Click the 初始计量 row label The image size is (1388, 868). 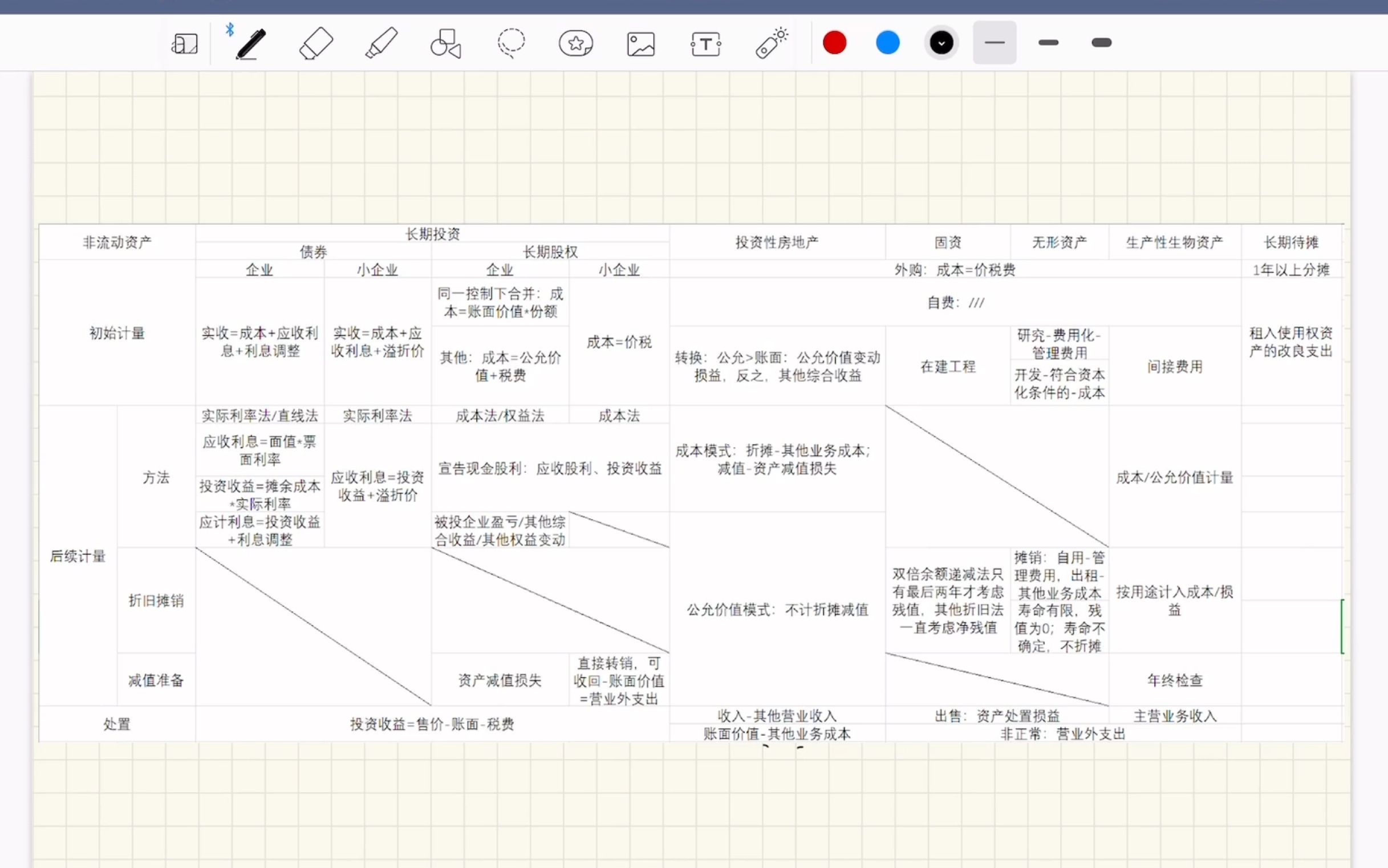click(x=117, y=333)
